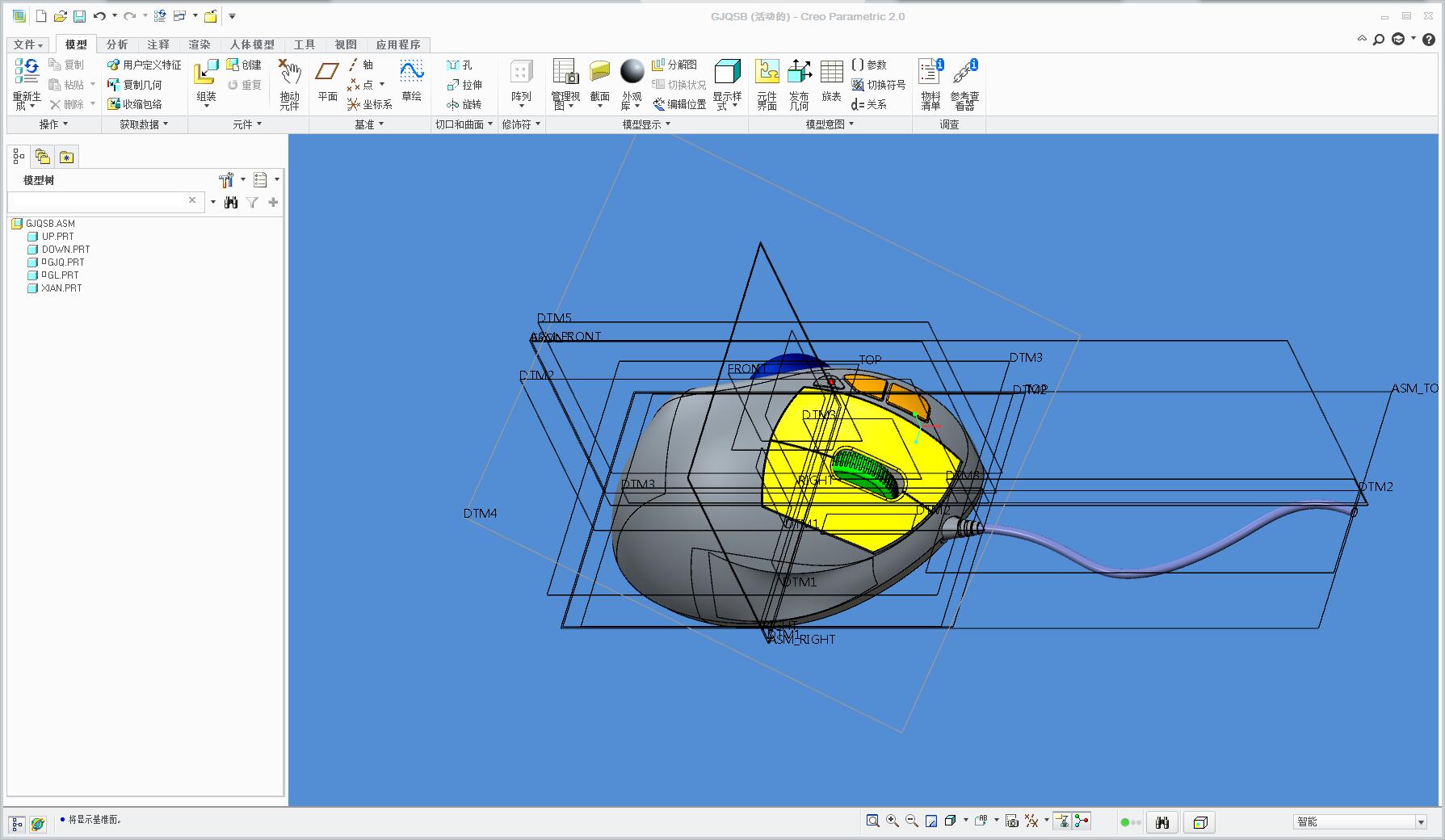This screenshot has width=1445, height=840.
Task: Click the New file icon
Action: click(42, 16)
